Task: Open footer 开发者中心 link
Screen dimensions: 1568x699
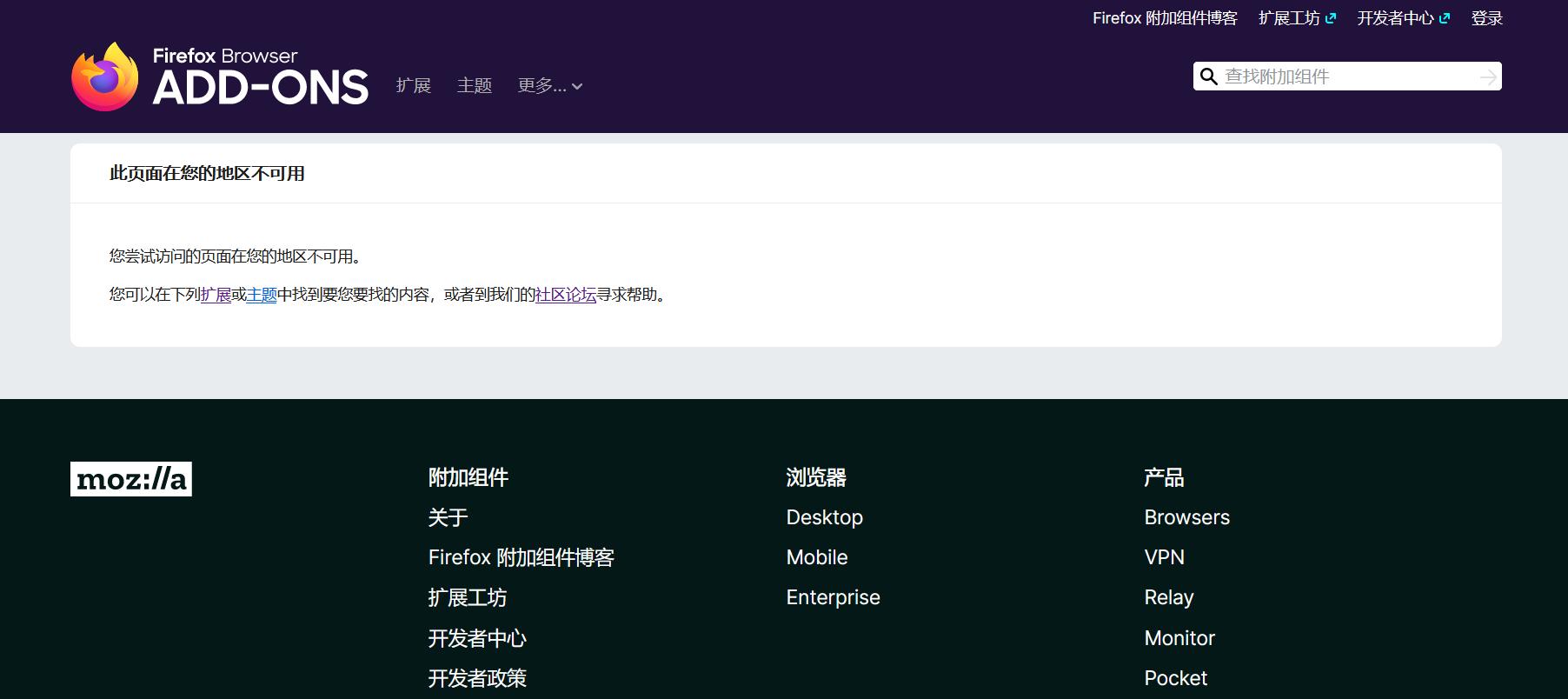Action: pyautogui.click(x=477, y=638)
